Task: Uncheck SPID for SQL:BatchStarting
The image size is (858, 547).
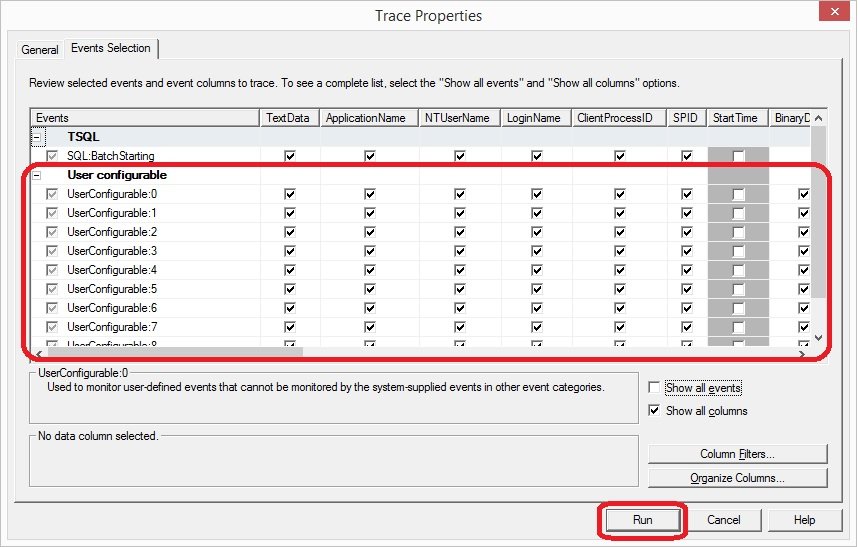Action: tap(687, 156)
